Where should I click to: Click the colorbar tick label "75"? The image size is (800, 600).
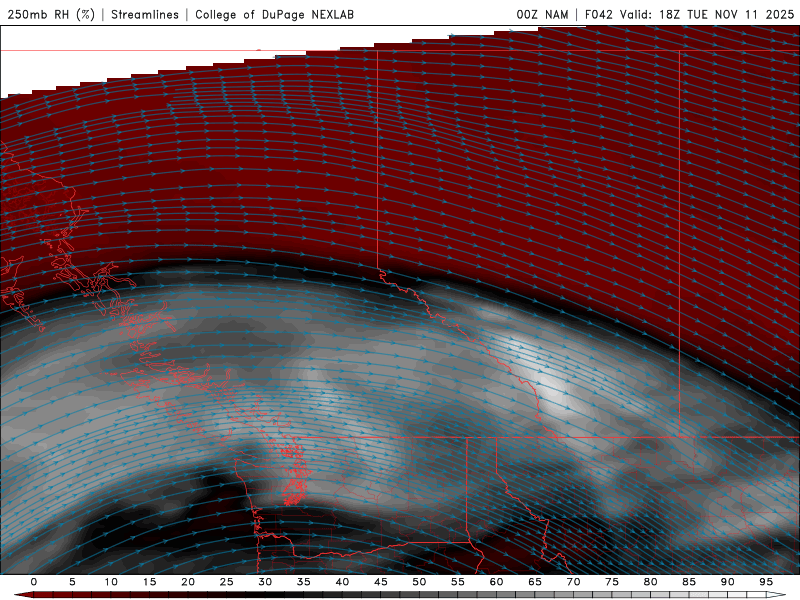click(612, 582)
